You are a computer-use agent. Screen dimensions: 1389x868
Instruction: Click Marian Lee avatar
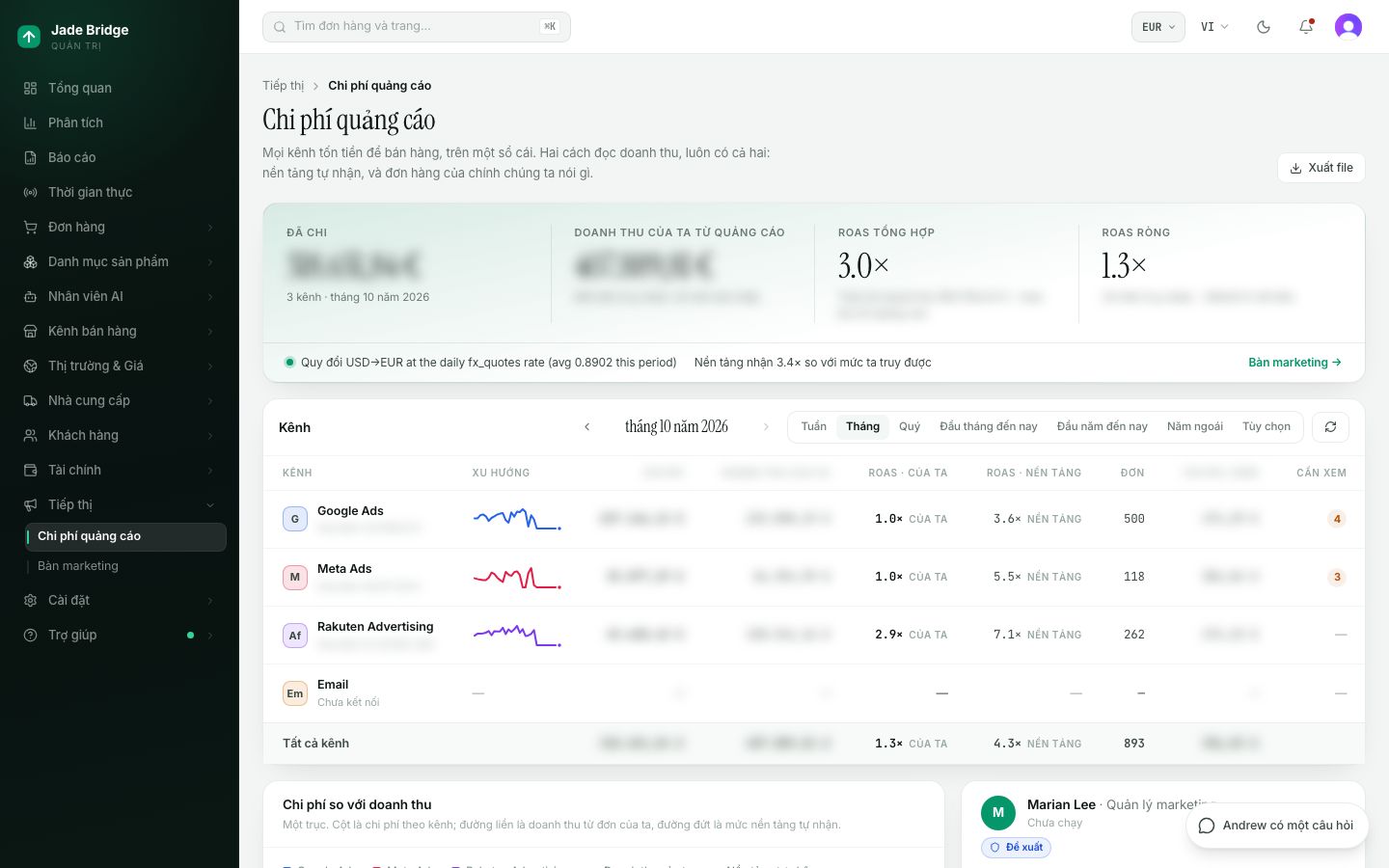[x=998, y=813]
